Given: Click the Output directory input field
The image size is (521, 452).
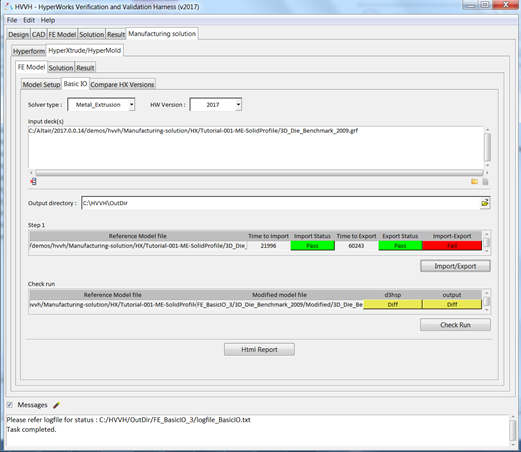Looking at the screenshot, I should tap(280, 203).
